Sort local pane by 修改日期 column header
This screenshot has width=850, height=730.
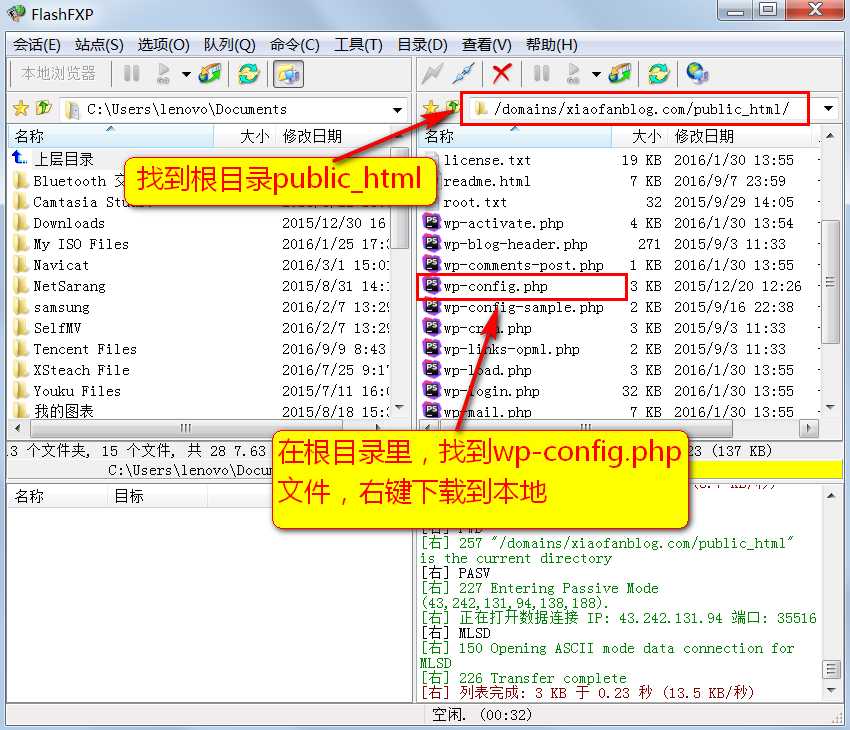tap(333, 136)
